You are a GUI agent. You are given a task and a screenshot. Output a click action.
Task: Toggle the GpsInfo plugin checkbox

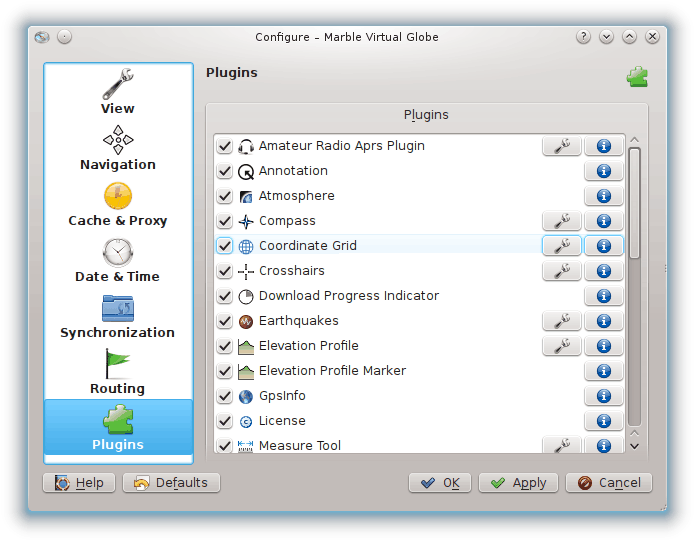[x=225, y=396]
